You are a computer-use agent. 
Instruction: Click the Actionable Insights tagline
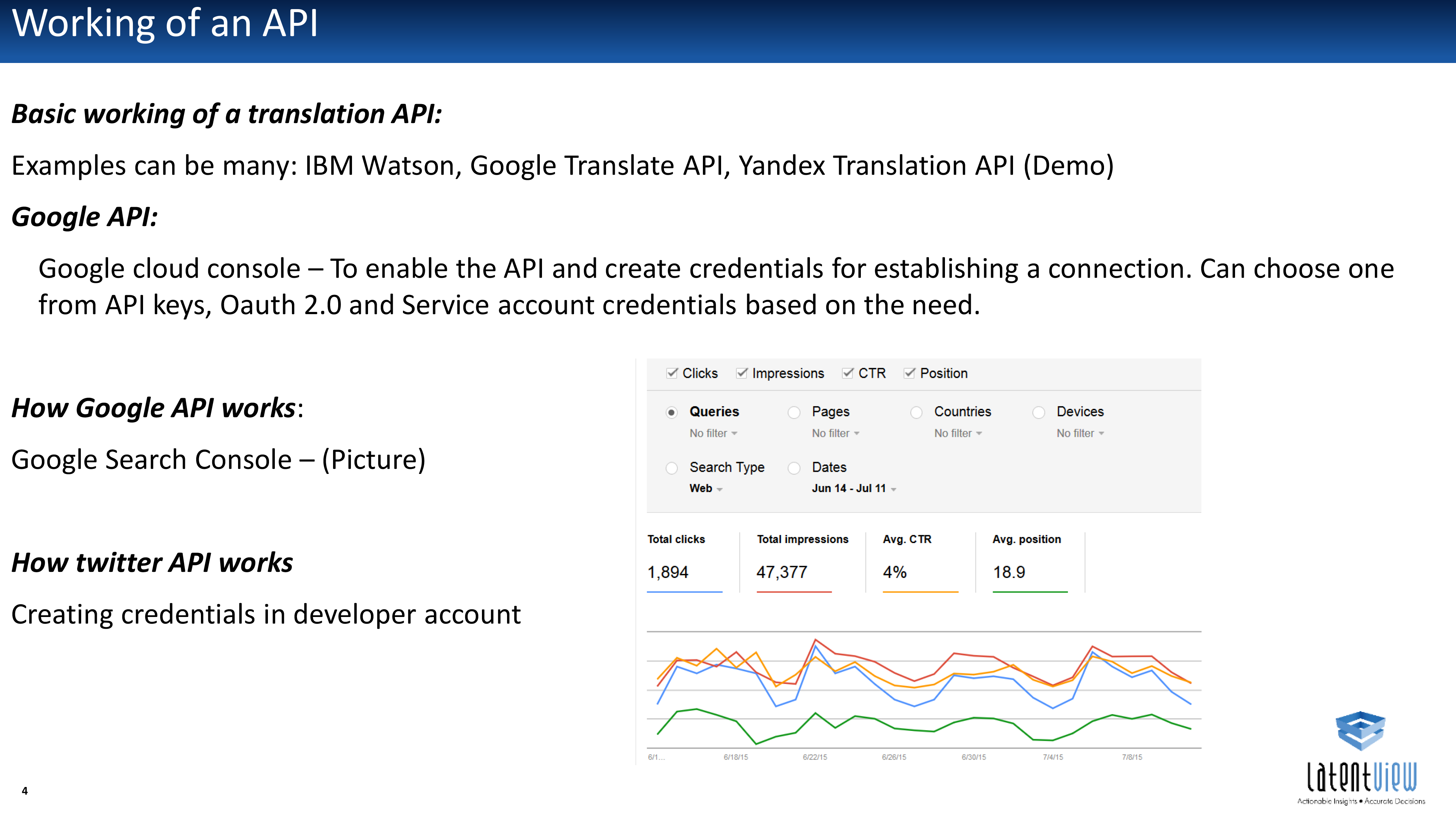1361,801
